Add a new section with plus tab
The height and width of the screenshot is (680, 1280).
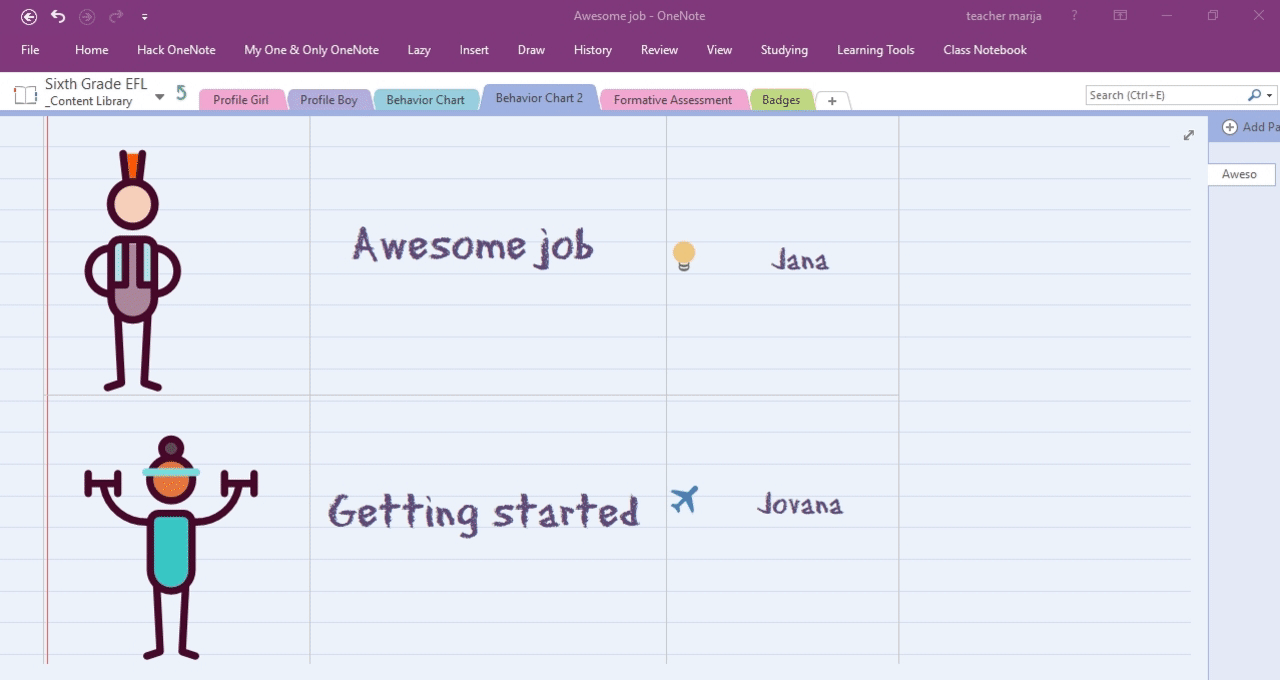(x=832, y=101)
